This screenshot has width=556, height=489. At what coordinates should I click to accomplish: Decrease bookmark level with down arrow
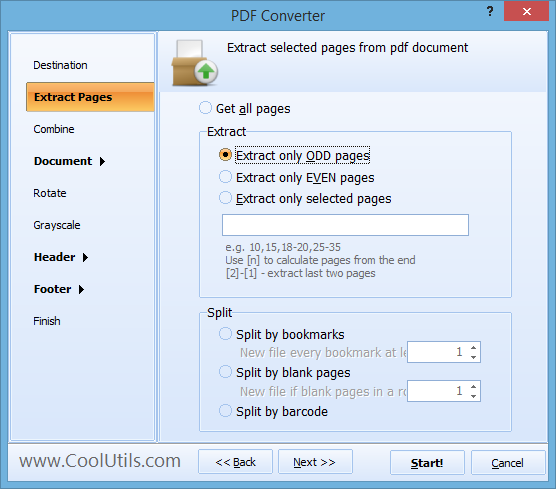coord(473,357)
